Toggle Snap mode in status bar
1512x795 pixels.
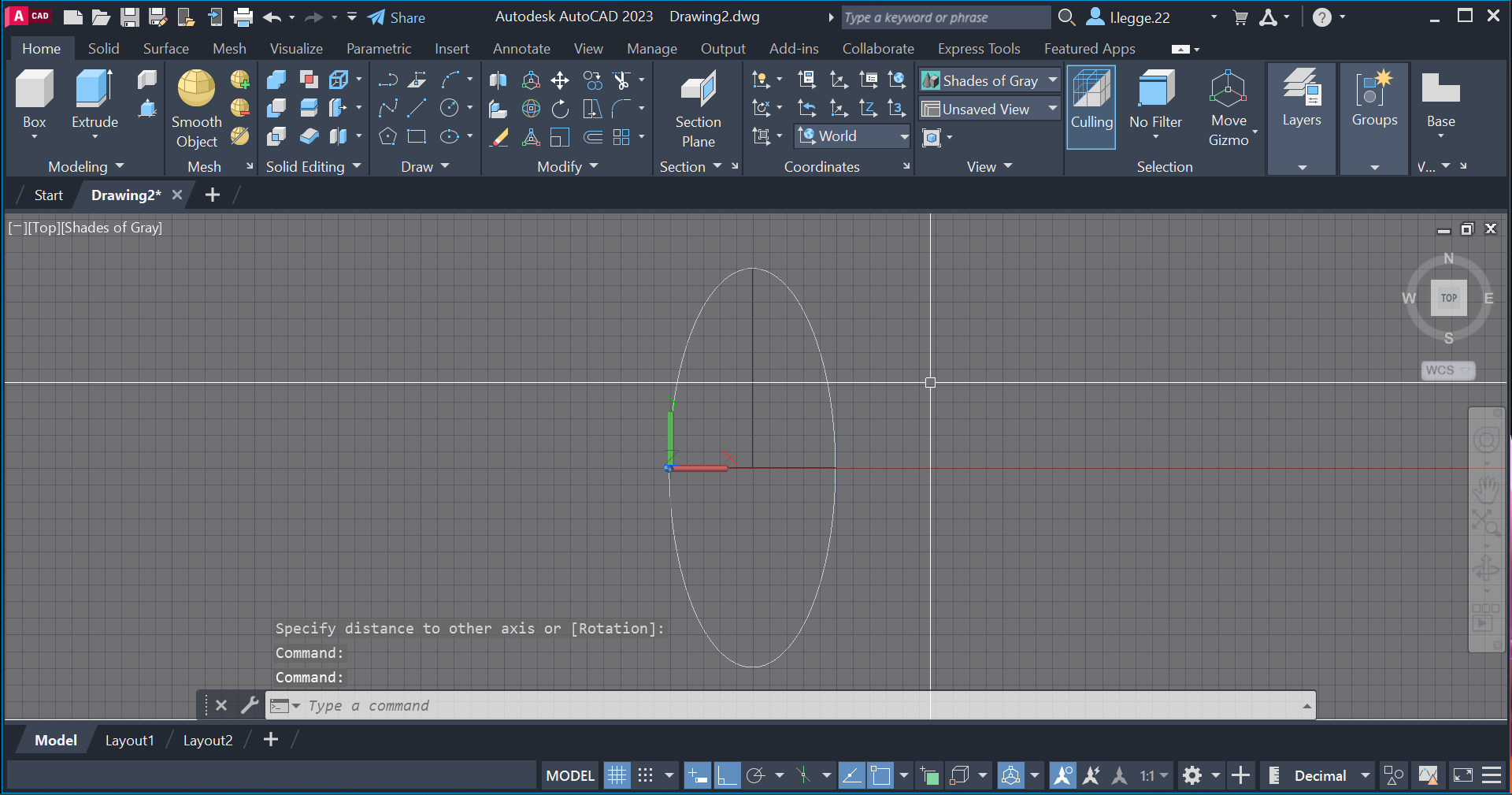(646, 775)
